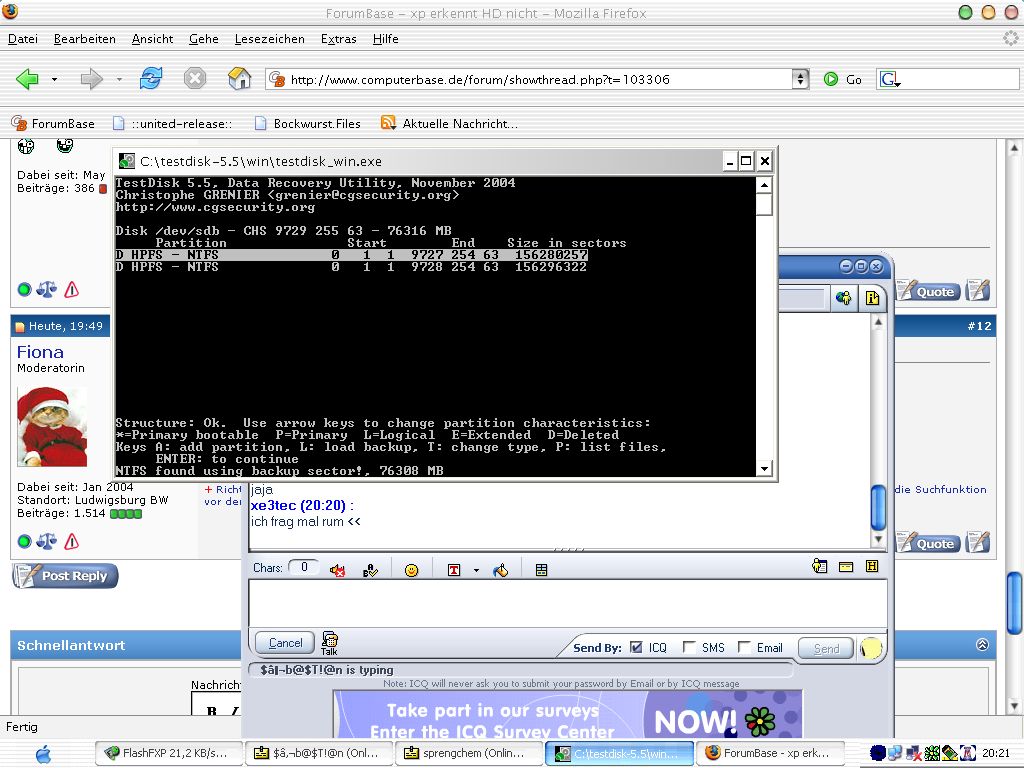The image size is (1024, 768).
Task: Open the Hilfe menu
Action: (385, 39)
